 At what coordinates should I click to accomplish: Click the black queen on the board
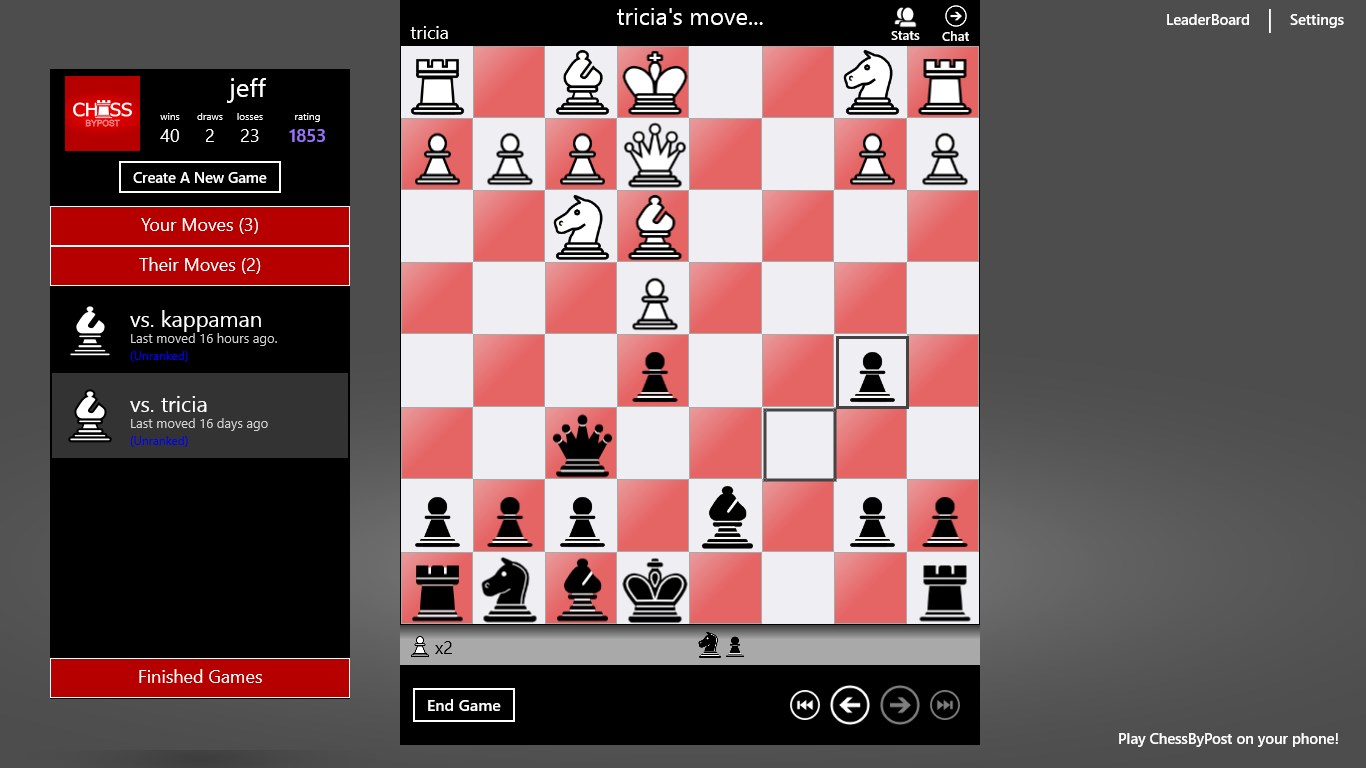click(x=582, y=445)
